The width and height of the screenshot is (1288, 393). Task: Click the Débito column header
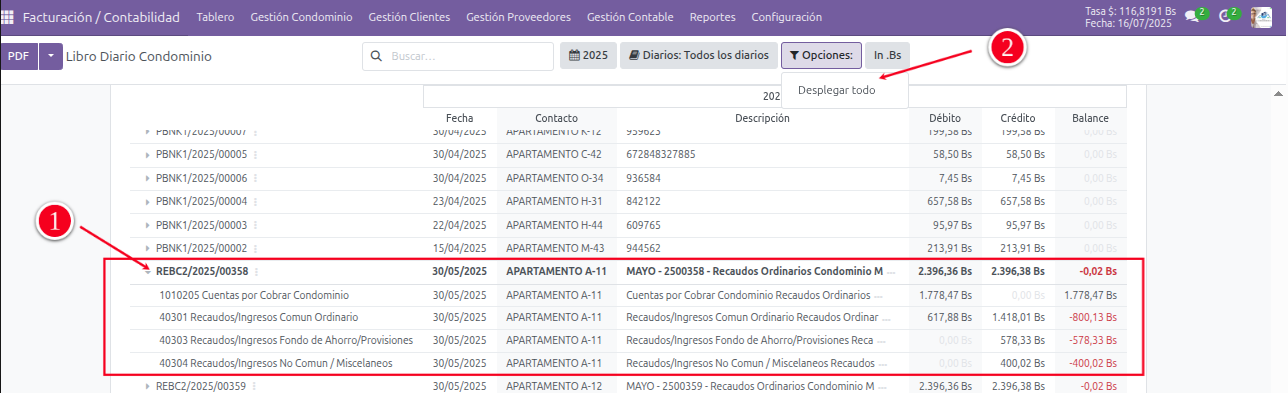click(944, 118)
